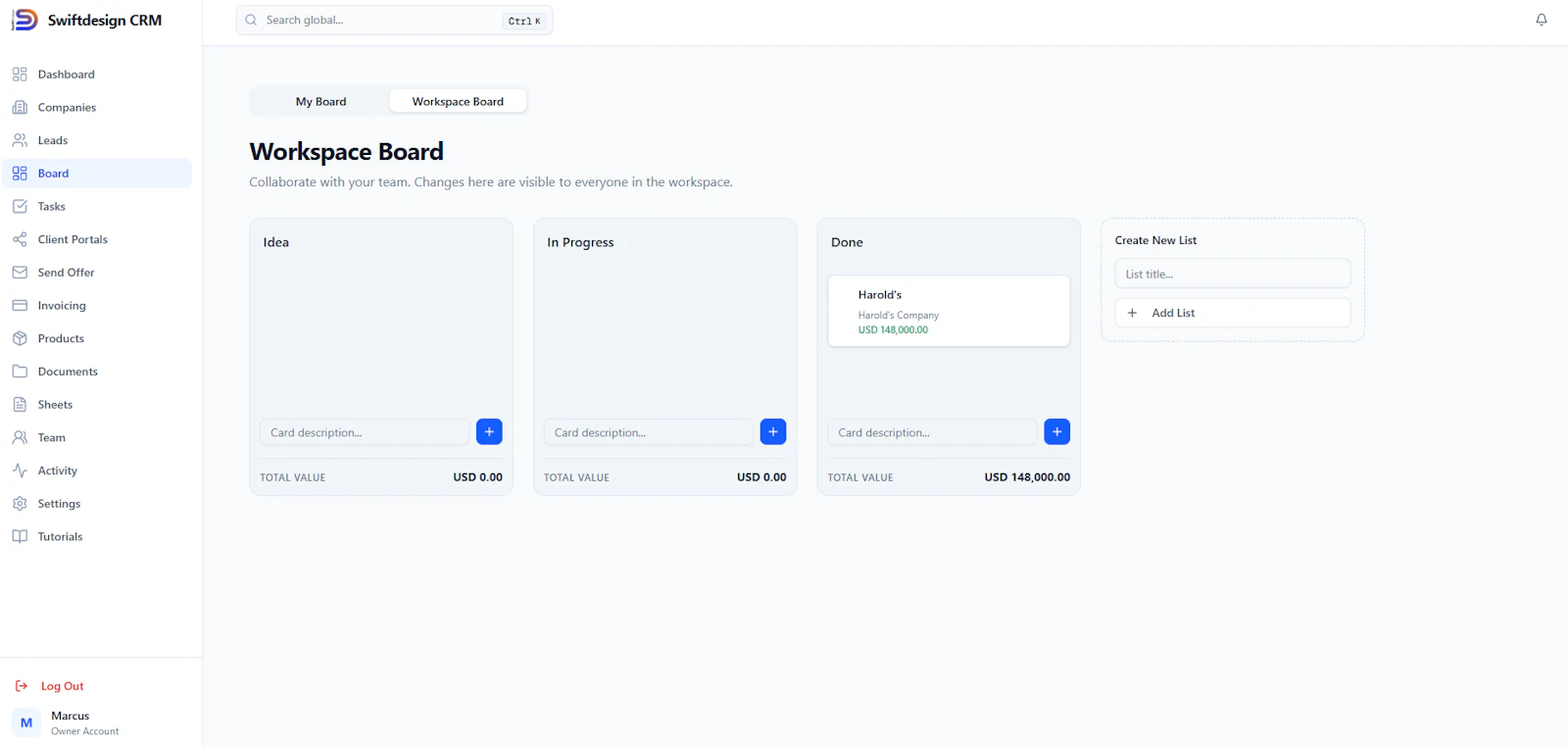Click the Activity pulse icon
This screenshot has width=1568, height=747.
(20, 471)
